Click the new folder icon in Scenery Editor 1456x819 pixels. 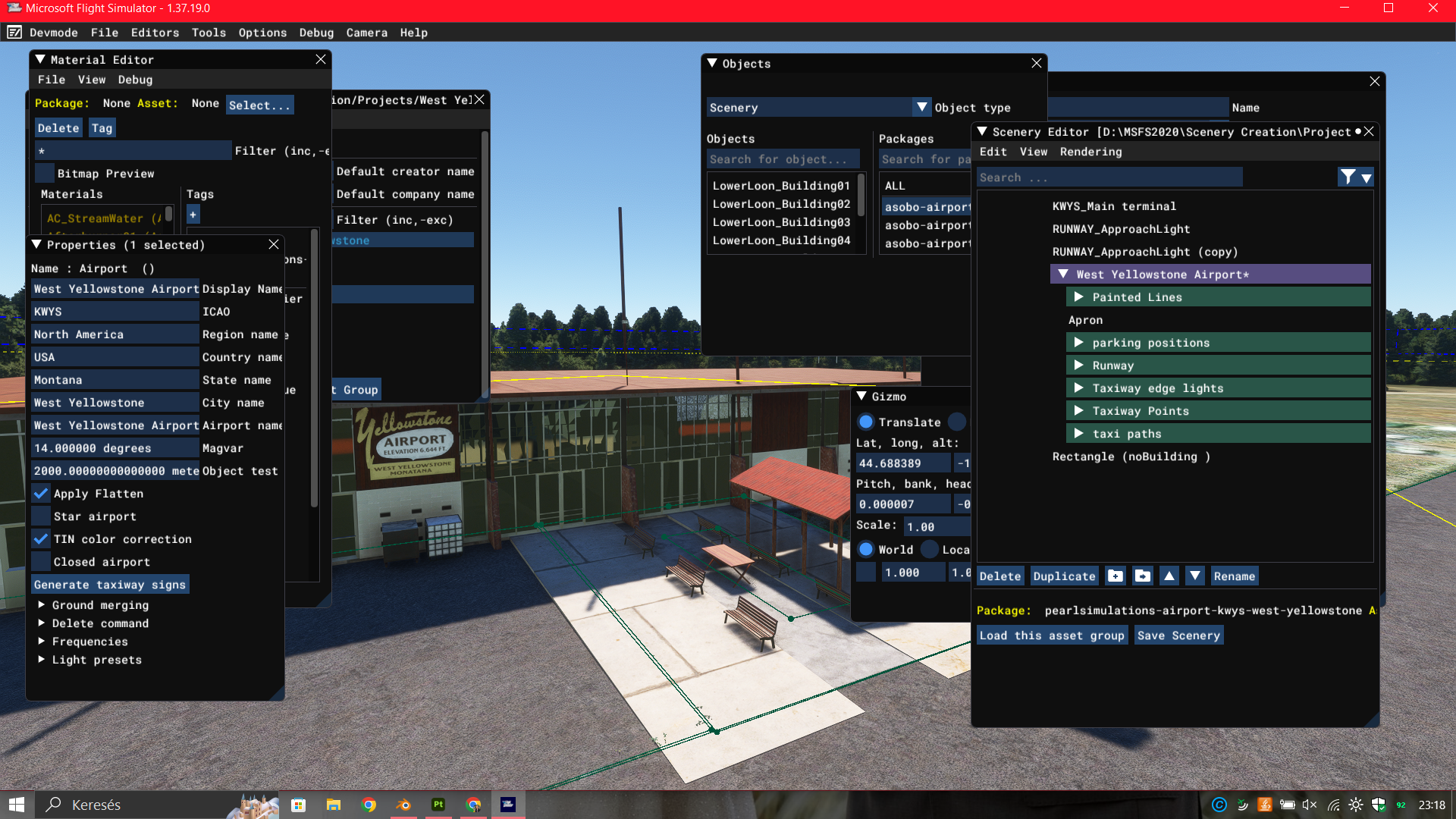(x=1115, y=576)
